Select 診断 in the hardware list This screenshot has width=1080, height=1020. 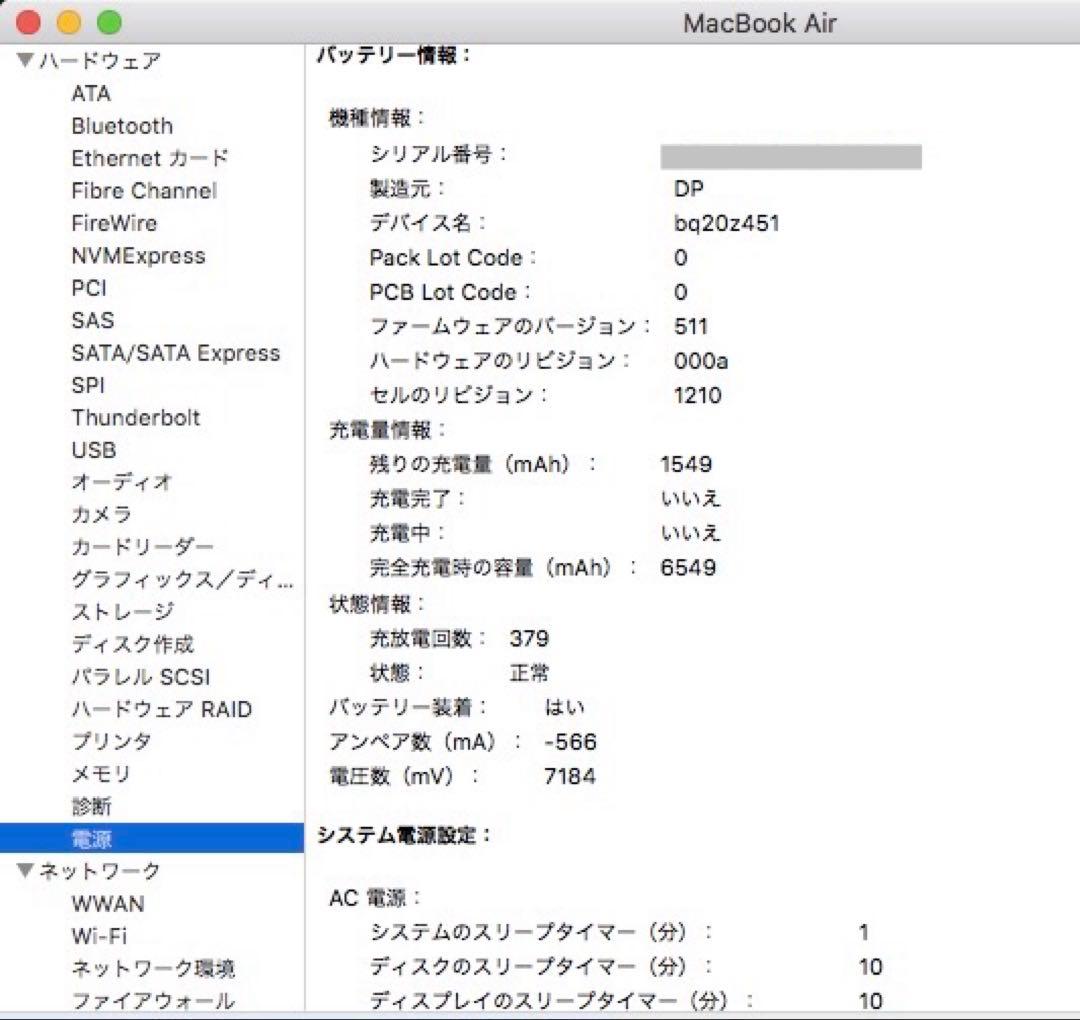(91, 805)
